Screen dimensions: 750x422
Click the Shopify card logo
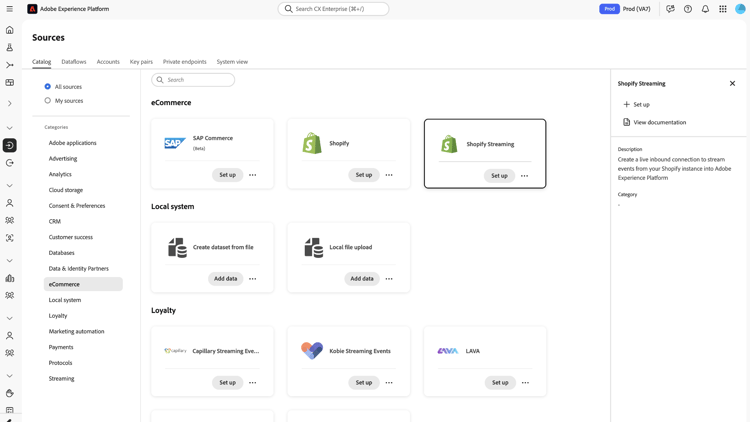click(312, 143)
